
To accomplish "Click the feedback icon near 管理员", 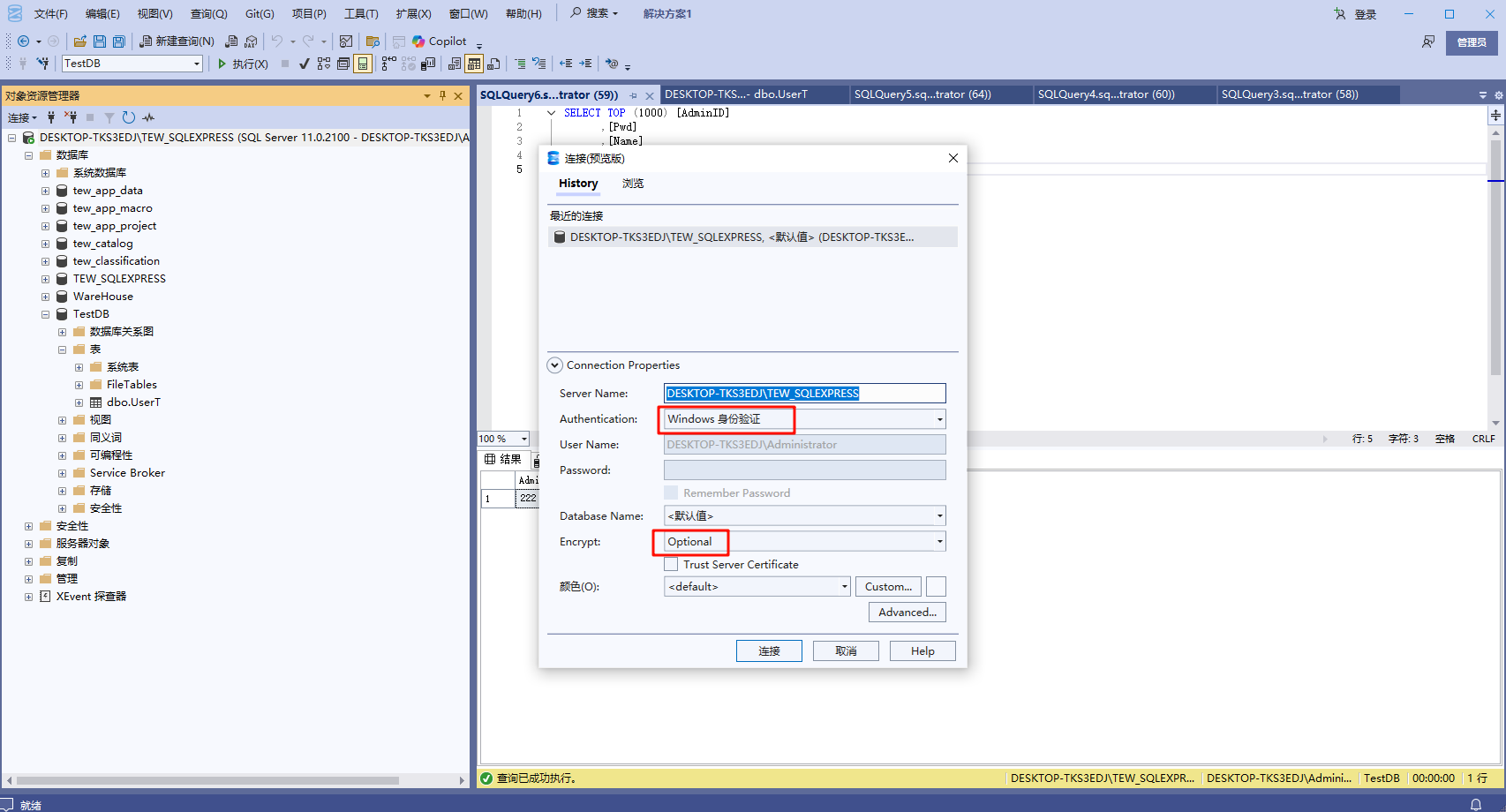I will click(1427, 41).
